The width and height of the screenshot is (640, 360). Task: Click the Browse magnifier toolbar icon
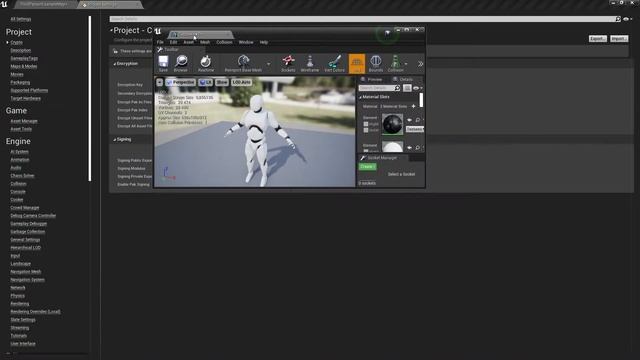181,64
